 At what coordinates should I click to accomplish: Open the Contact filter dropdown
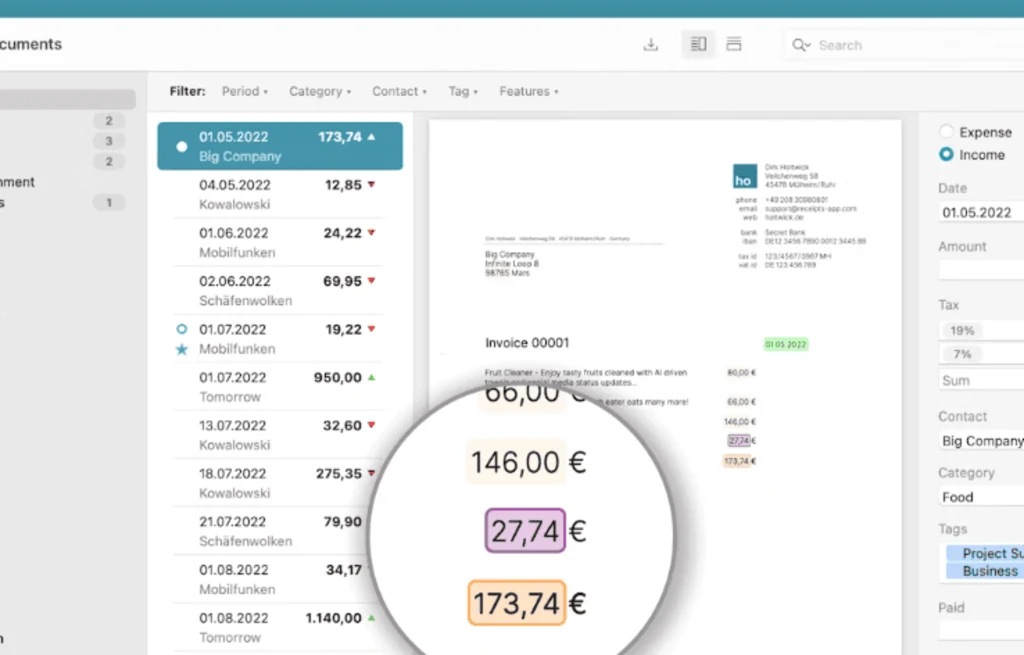tap(399, 91)
